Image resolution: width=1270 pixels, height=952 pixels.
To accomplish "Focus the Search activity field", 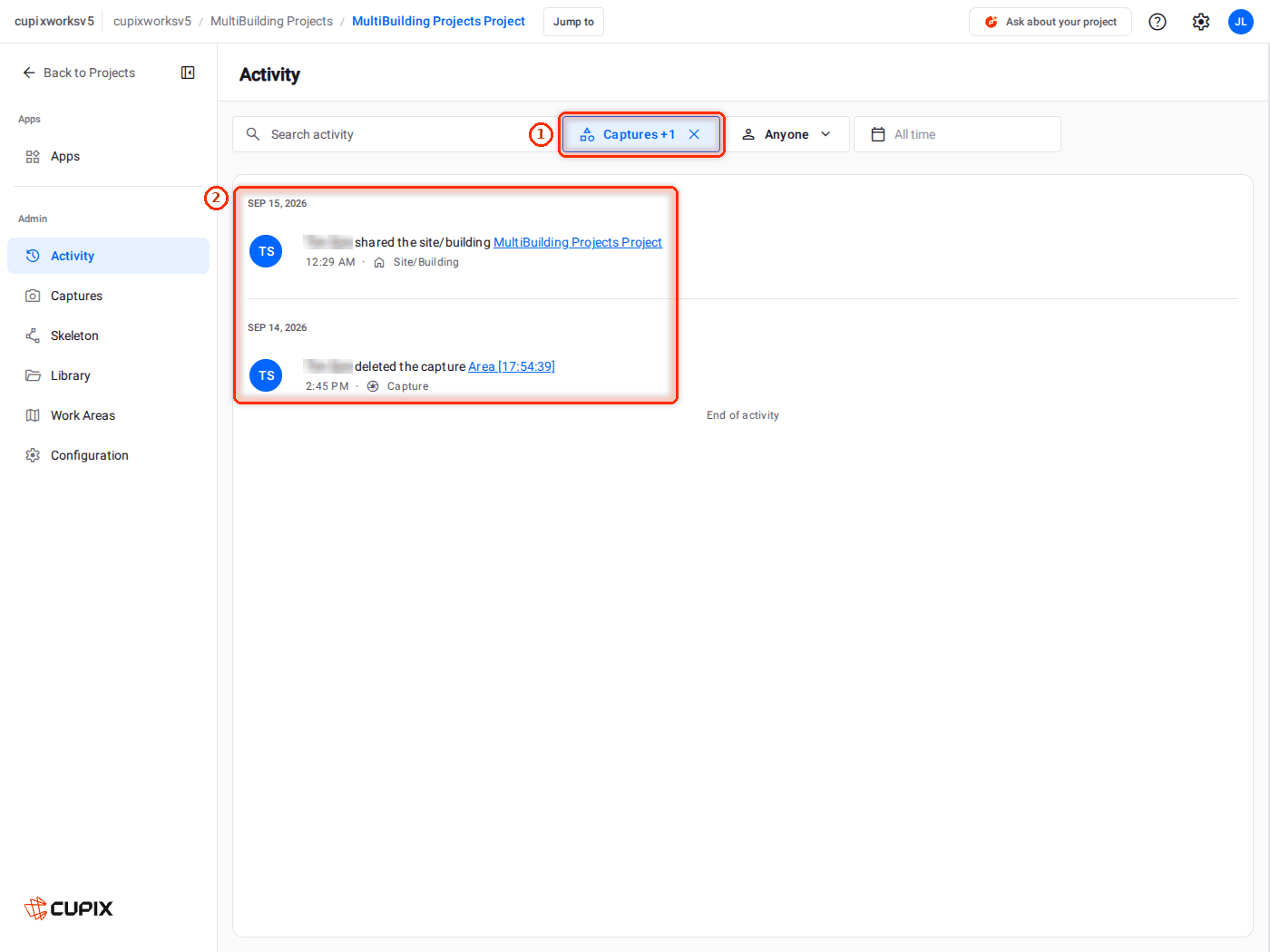I will [x=394, y=134].
